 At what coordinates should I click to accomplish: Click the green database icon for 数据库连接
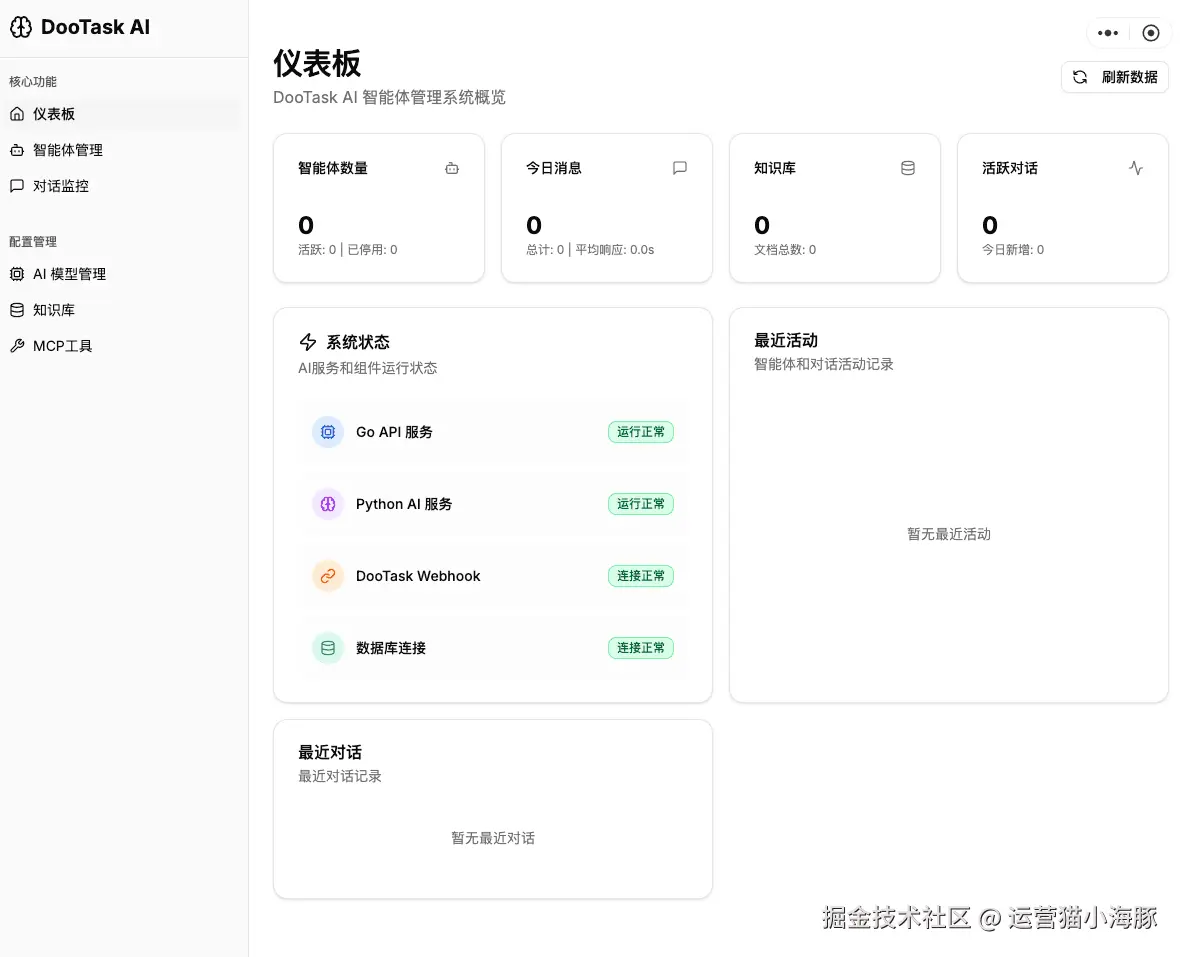point(328,648)
